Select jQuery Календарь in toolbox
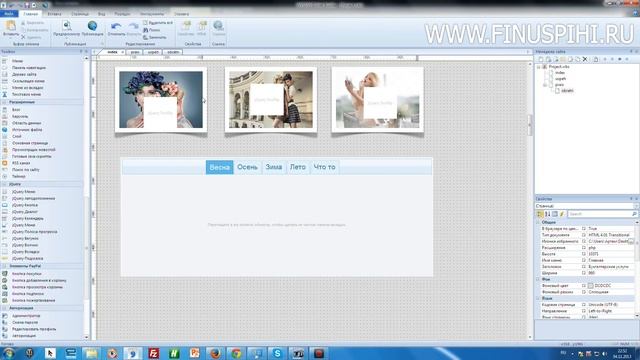640x360 pixels. (x=28, y=218)
